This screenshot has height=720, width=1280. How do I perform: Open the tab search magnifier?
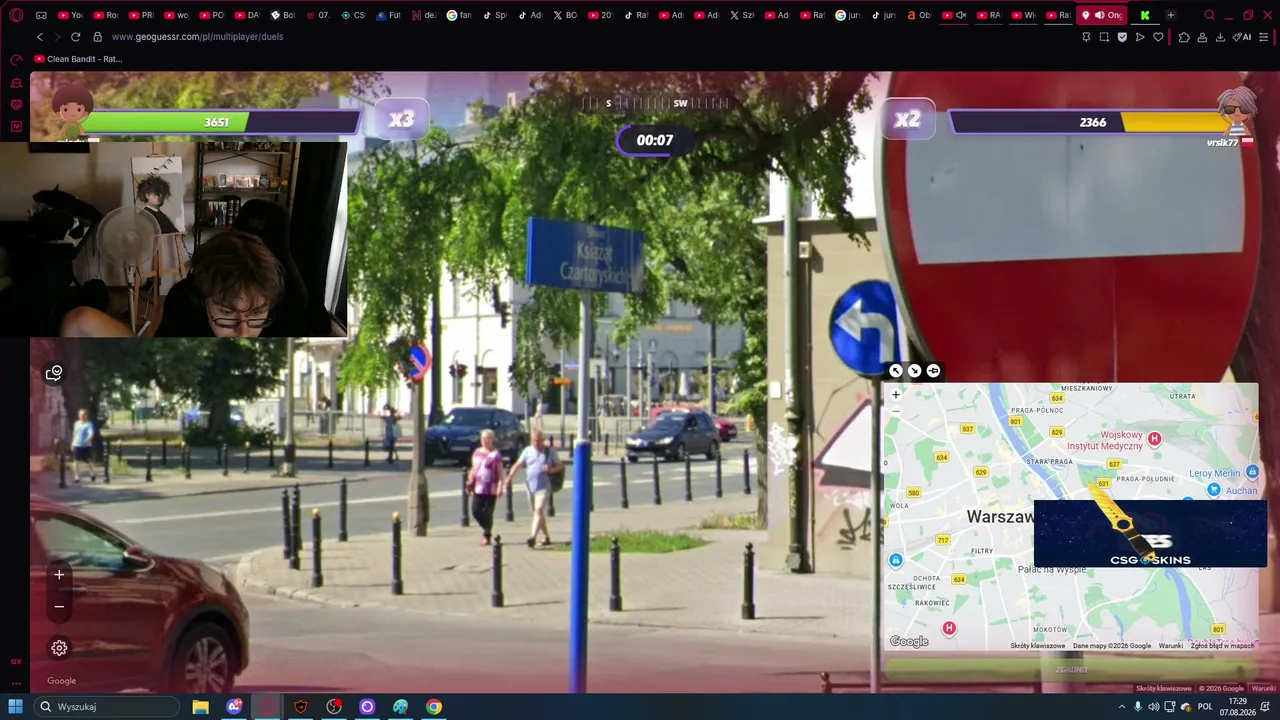coord(1210,15)
